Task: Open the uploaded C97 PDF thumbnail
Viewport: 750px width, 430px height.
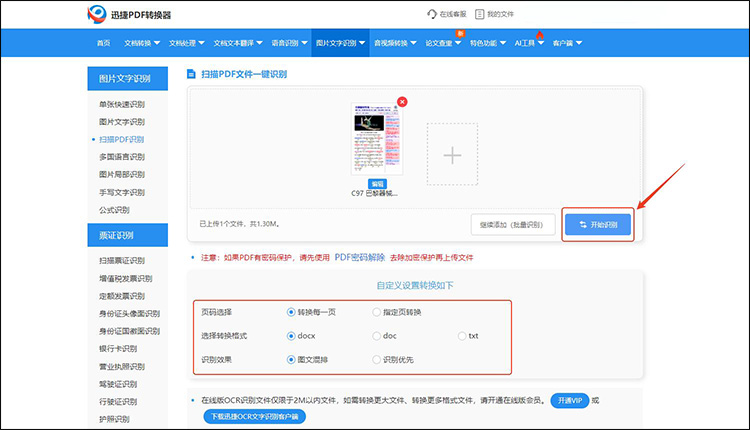Action: [376, 141]
